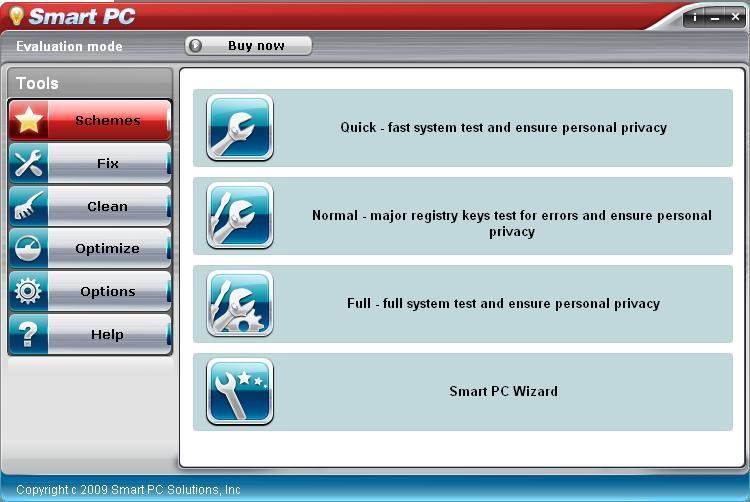Click the Smart PC Wizard wrench-stars icon
This screenshot has height=502, width=750.
point(240,392)
